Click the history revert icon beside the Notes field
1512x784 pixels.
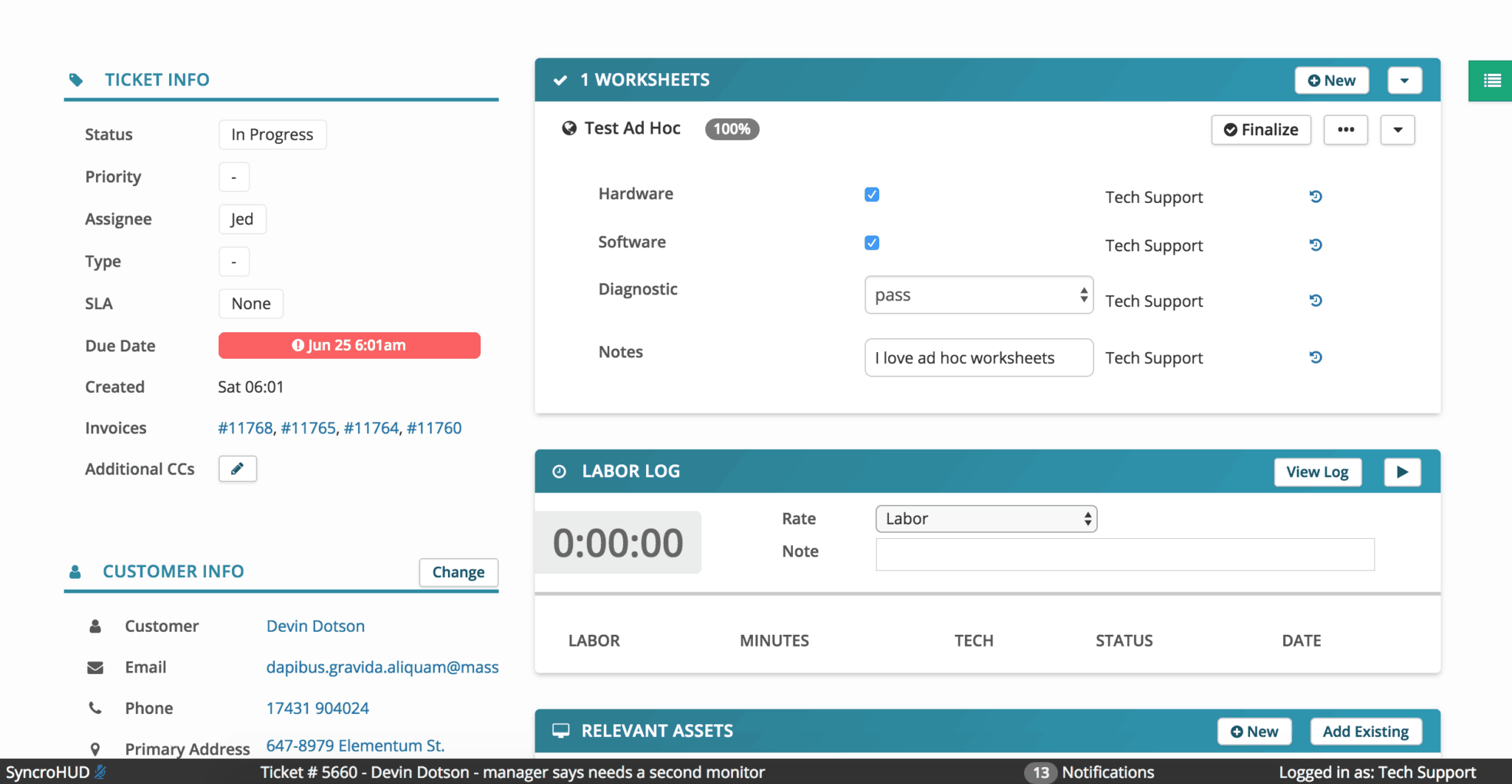coord(1316,357)
